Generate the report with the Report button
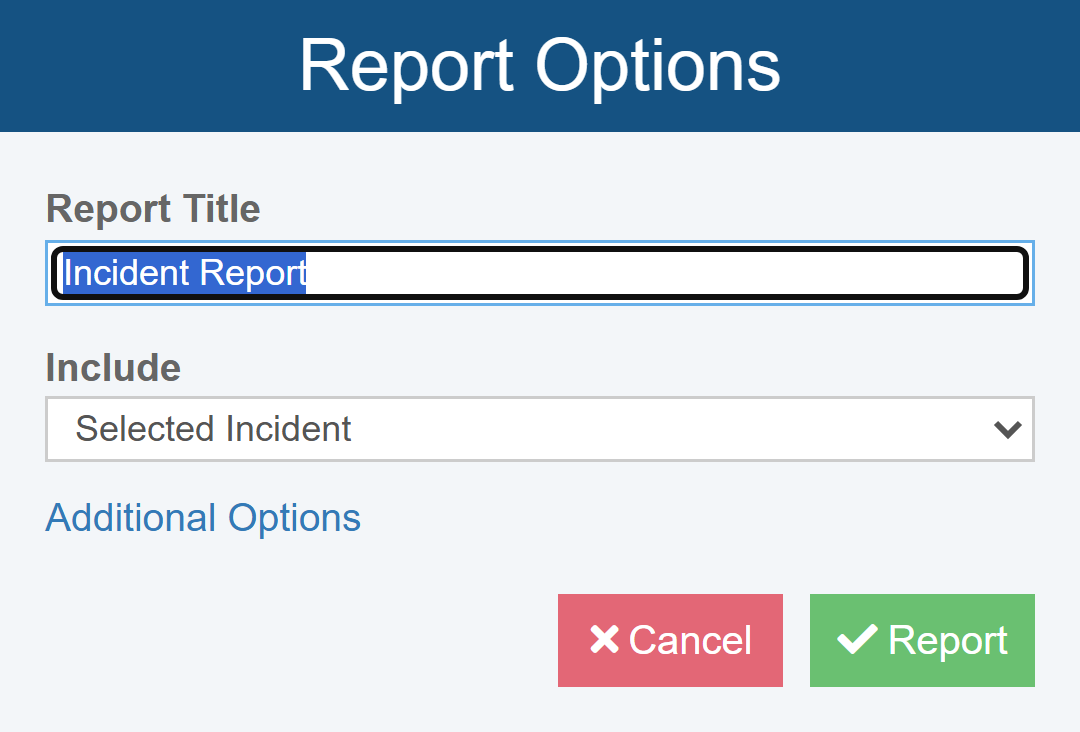 click(x=922, y=640)
